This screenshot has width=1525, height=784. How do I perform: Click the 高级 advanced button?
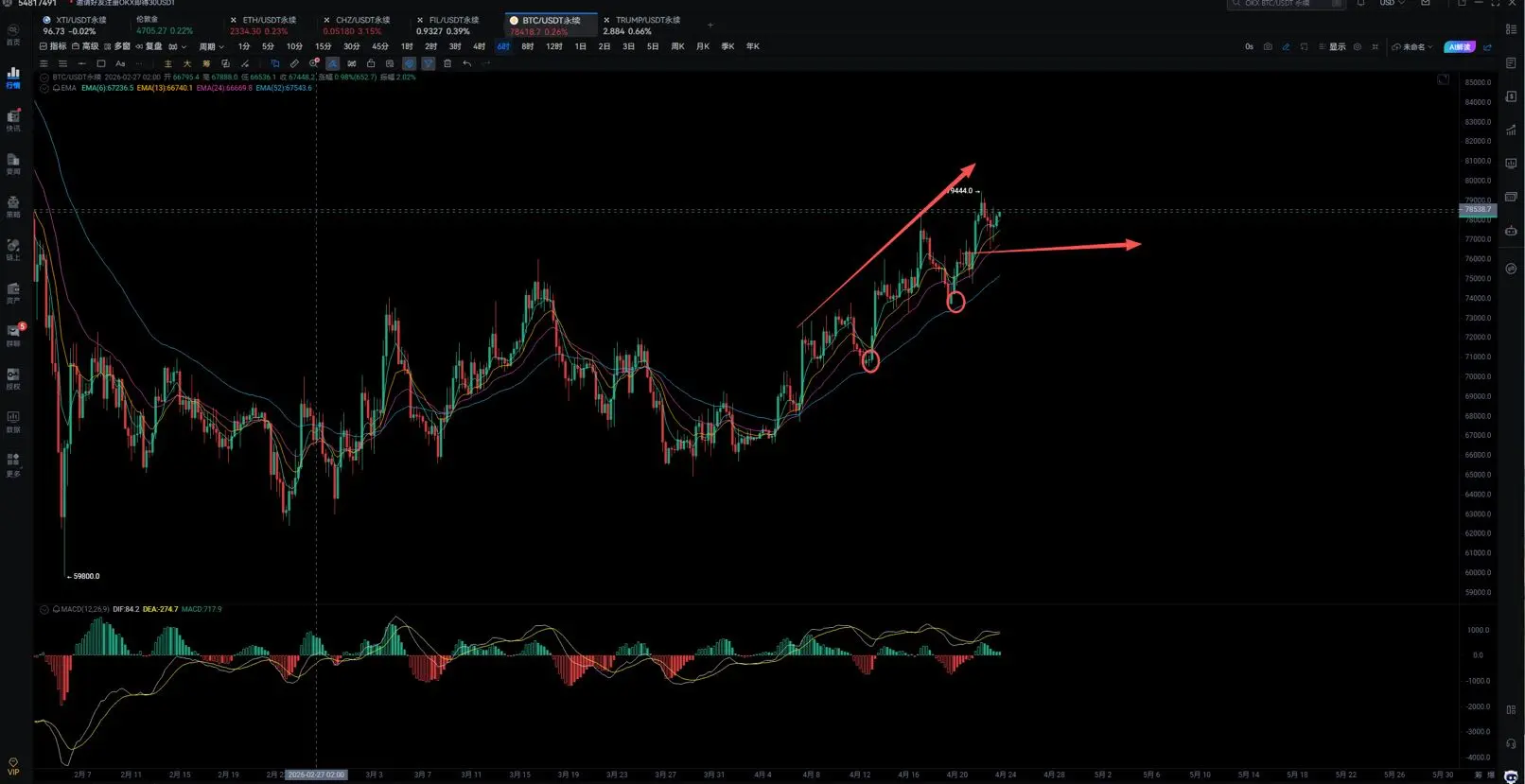click(x=85, y=46)
